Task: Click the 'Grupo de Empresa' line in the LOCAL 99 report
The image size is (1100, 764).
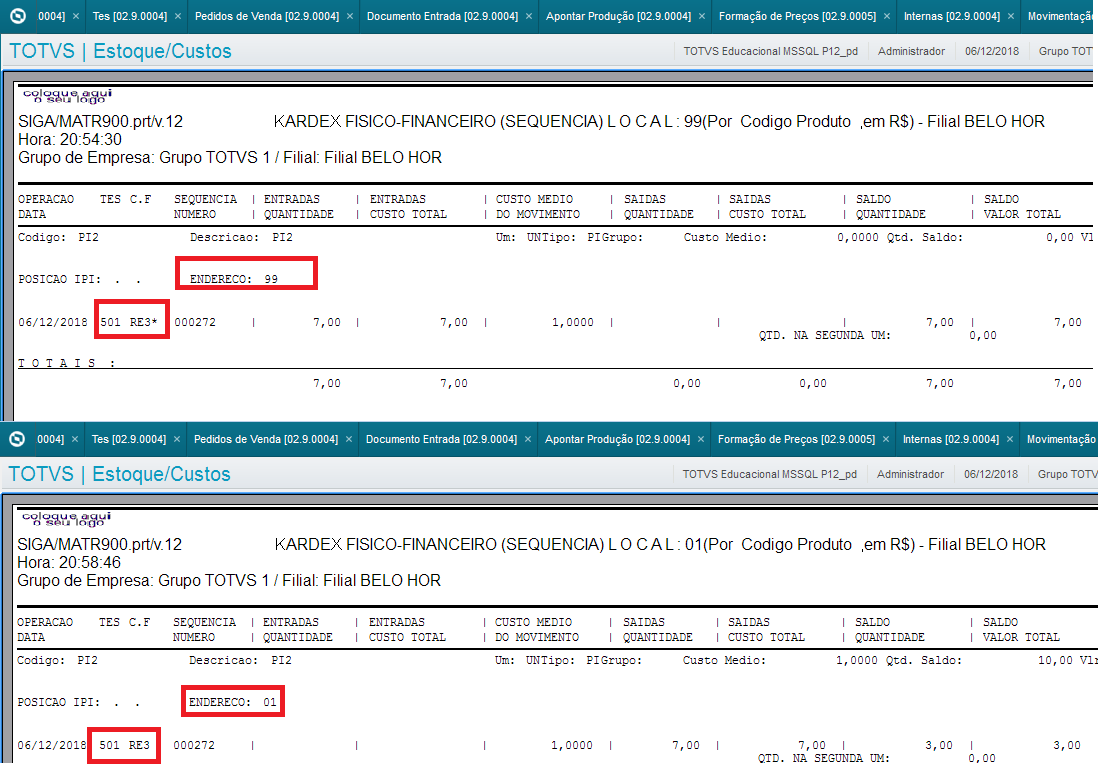Action: point(230,158)
